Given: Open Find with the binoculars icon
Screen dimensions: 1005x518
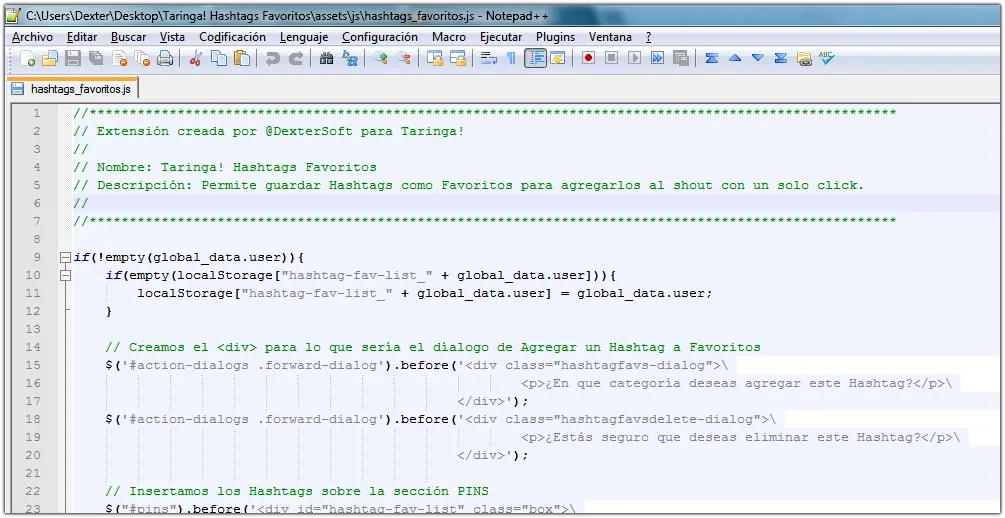Looking at the screenshot, I should pyautogui.click(x=326, y=59).
